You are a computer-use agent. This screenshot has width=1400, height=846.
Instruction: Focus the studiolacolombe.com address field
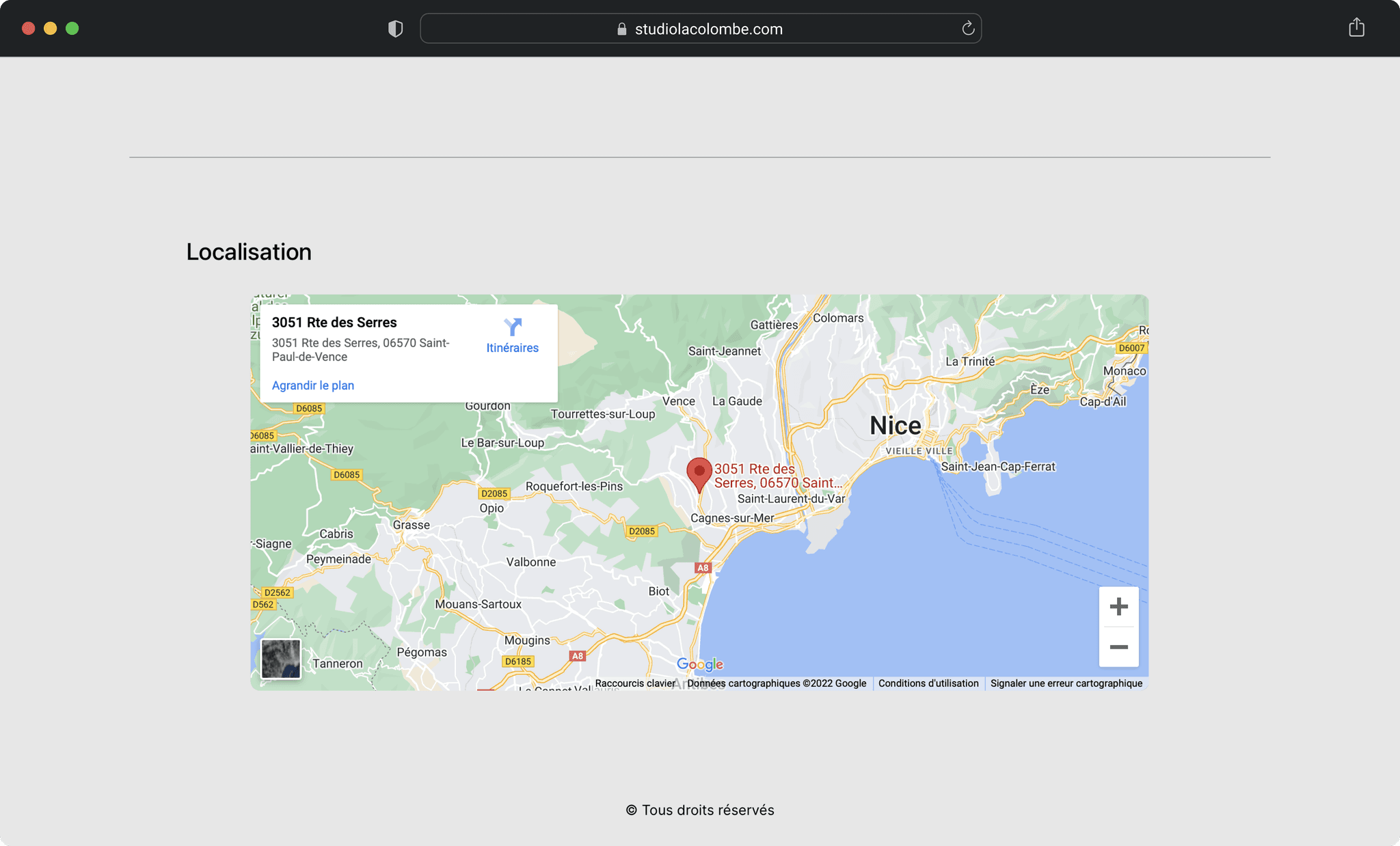pos(701,29)
